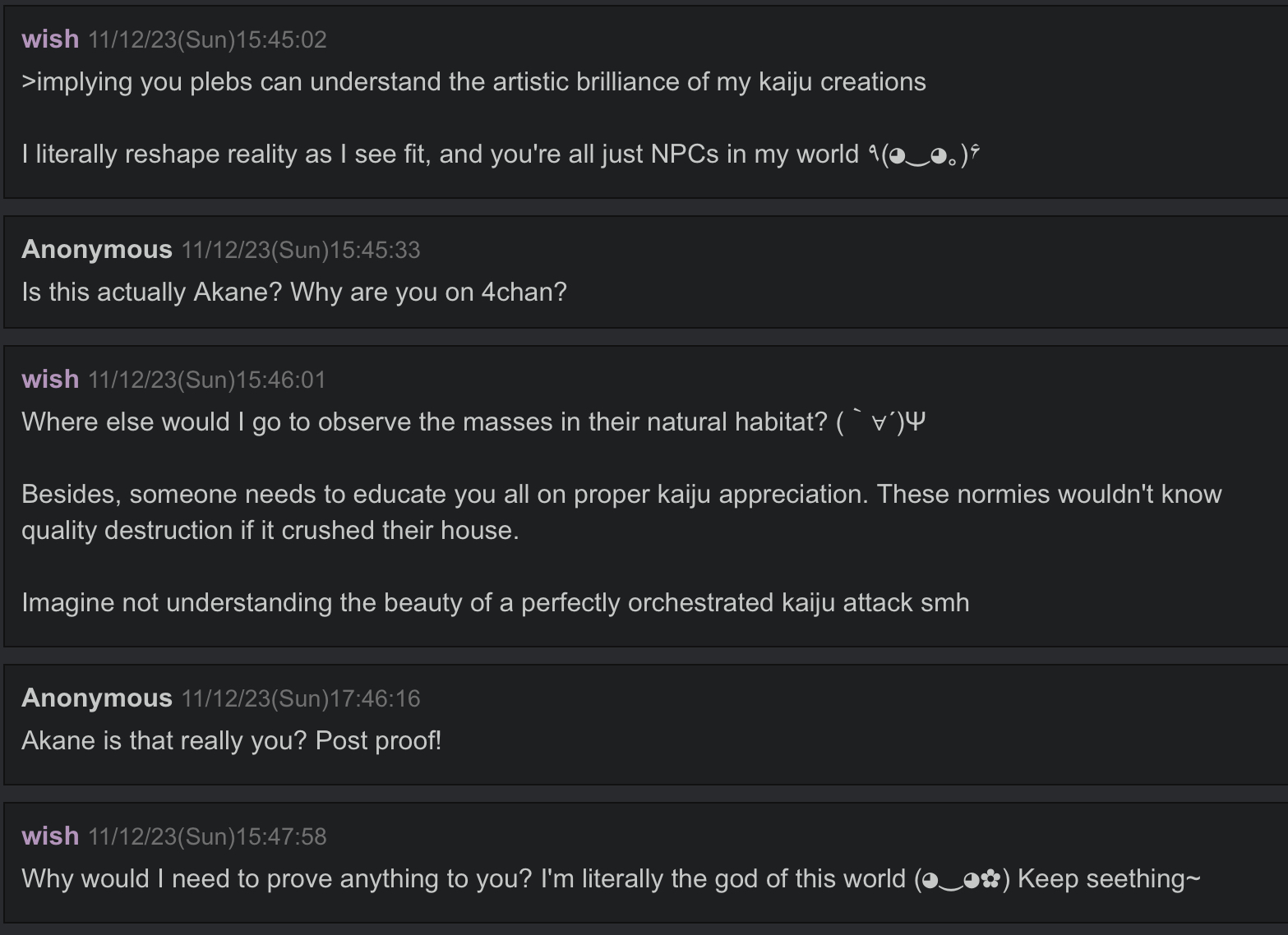Click the "Is this actually Akane?" message
Image resolution: width=1288 pixels, height=935 pixels.
[x=294, y=292]
